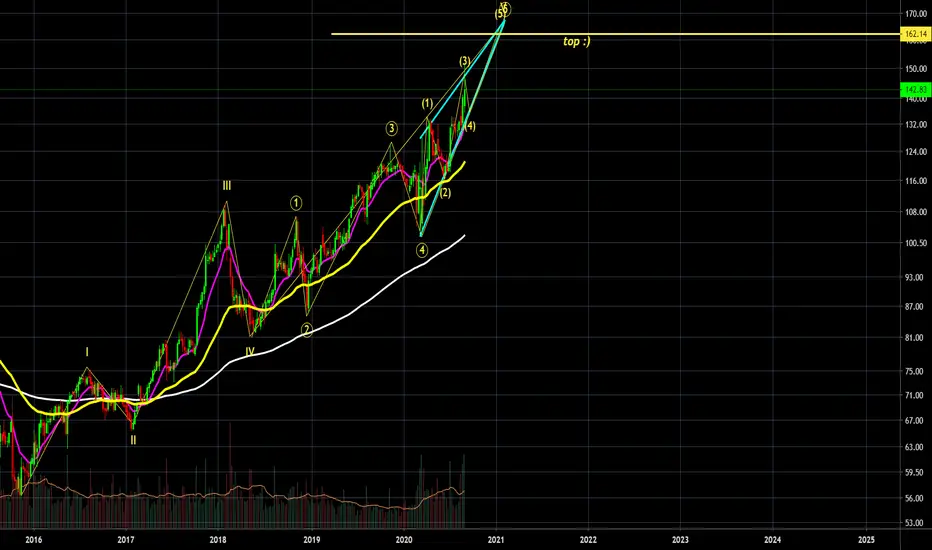Click the 2016 year label on time axis
The image size is (932, 550).
pyautogui.click(x=33, y=540)
